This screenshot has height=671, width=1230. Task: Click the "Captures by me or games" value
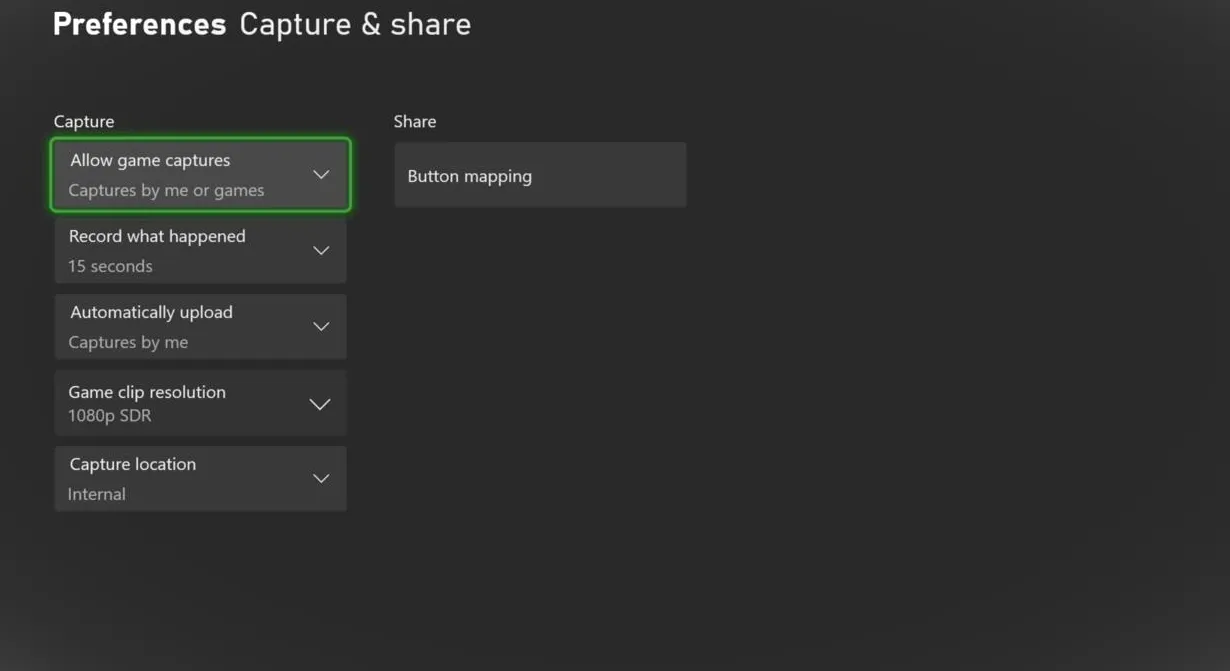coord(166,190)
